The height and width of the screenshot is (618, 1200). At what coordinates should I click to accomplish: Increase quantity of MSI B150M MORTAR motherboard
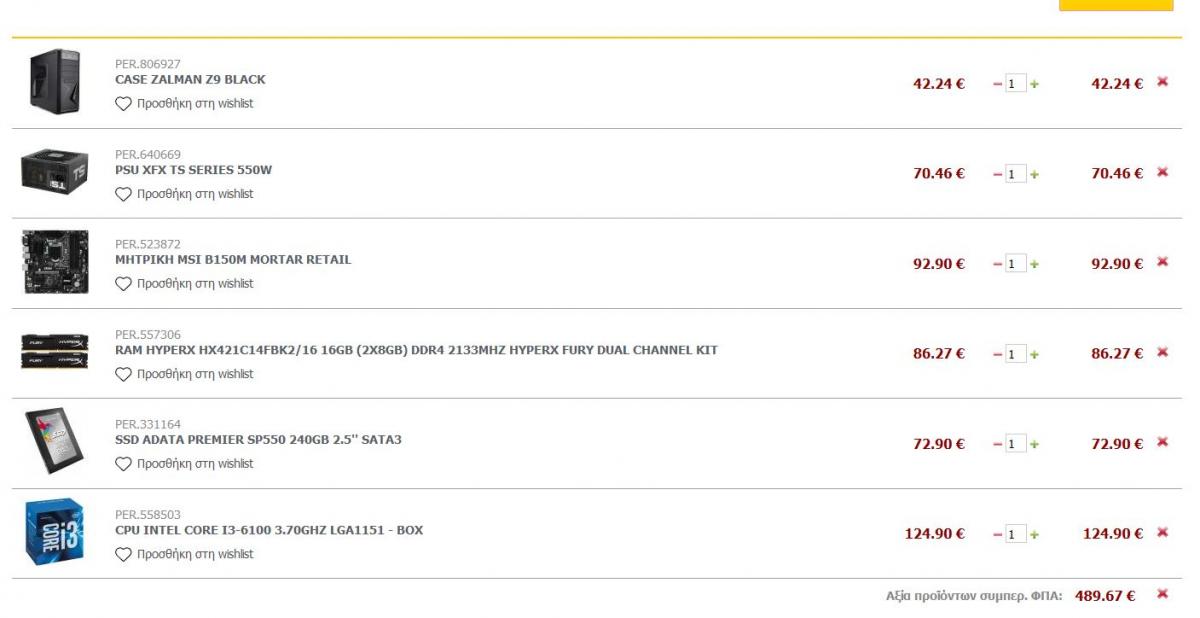coord(1034,264)
